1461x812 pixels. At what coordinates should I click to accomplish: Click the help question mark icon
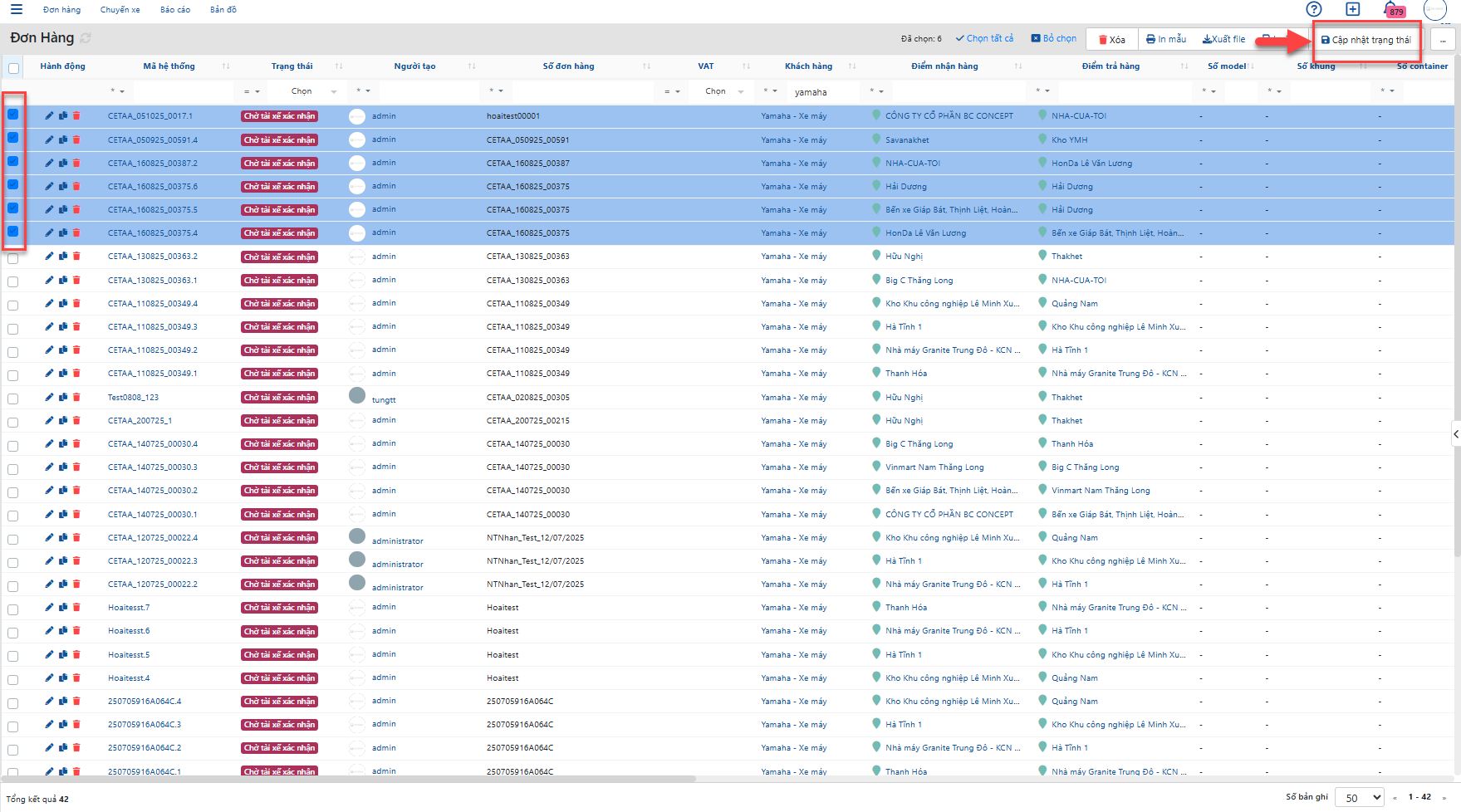coord(1313,9)
